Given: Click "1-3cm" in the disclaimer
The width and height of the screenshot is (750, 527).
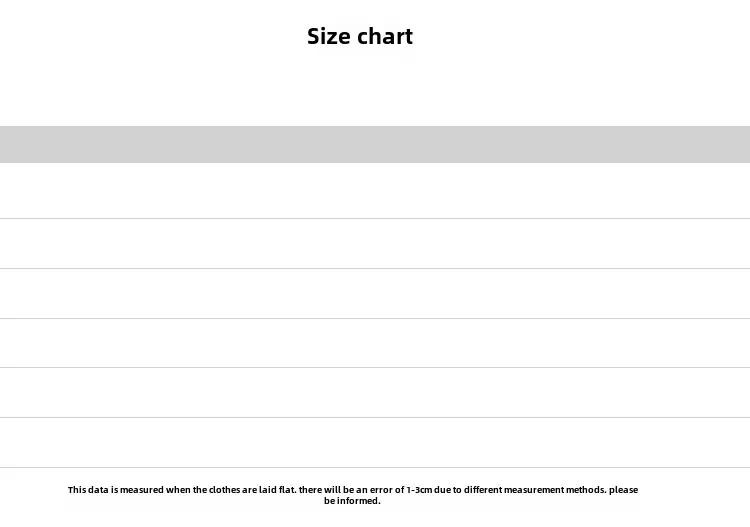Looking at the screenshot, I should pyautogui.click(x=419, y=490).
